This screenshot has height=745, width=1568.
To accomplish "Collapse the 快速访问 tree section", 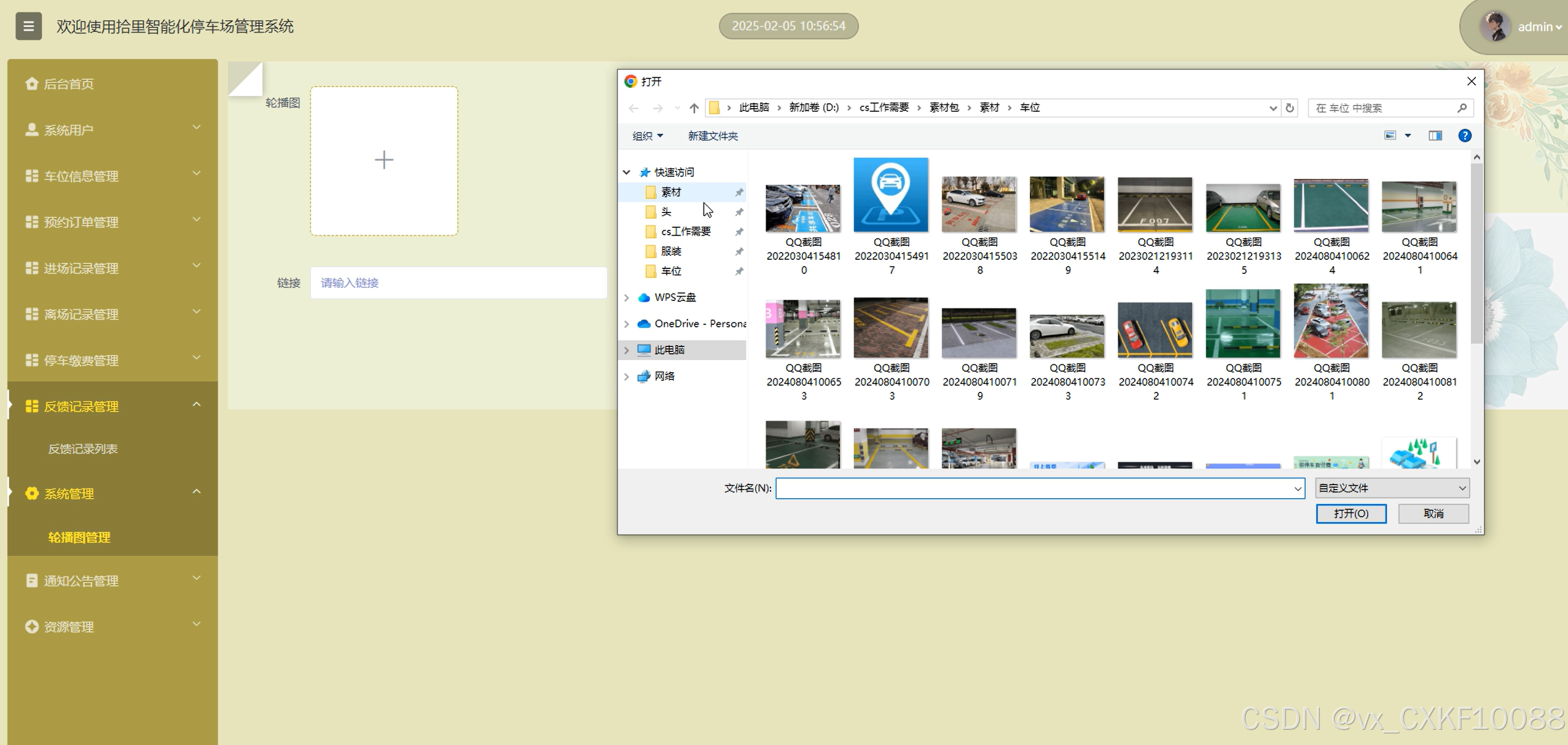I will (x=627, y=173).
